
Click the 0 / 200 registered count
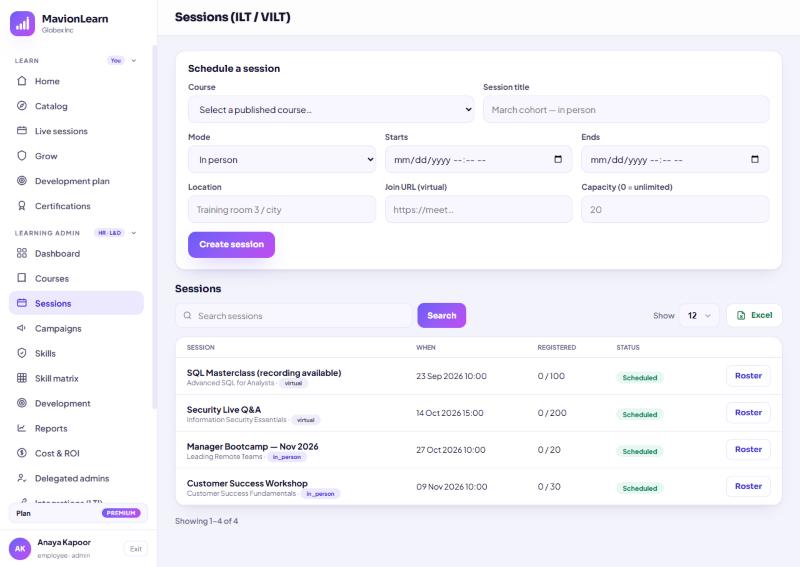tap(552, 413)
